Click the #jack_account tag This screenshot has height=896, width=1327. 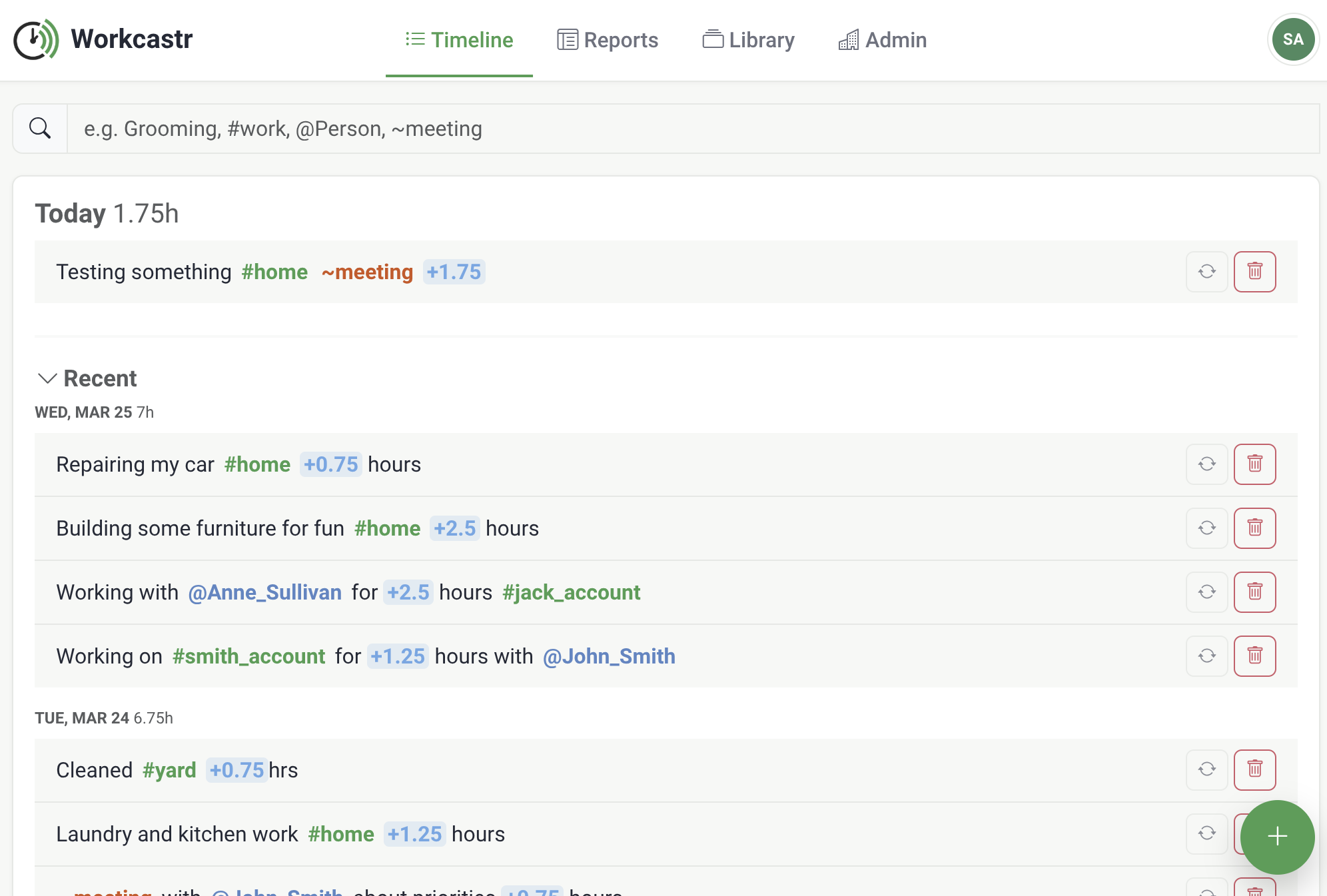click(x=571, y=592)
